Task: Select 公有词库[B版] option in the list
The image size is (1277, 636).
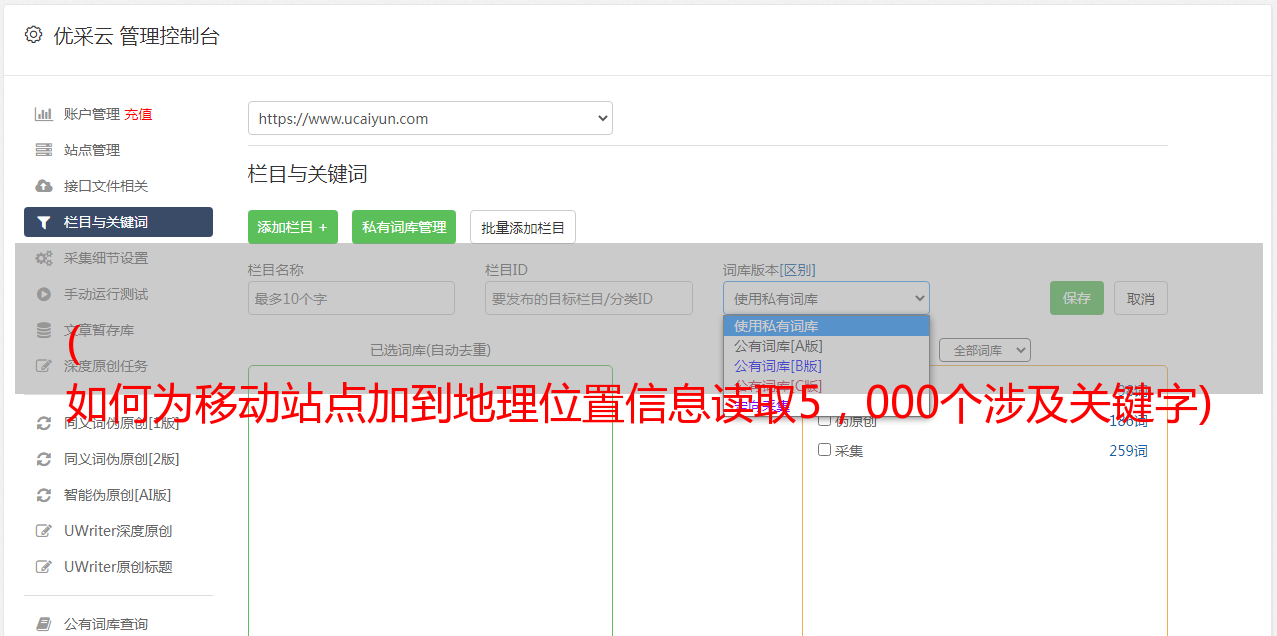Action: (x=777, y=366)
